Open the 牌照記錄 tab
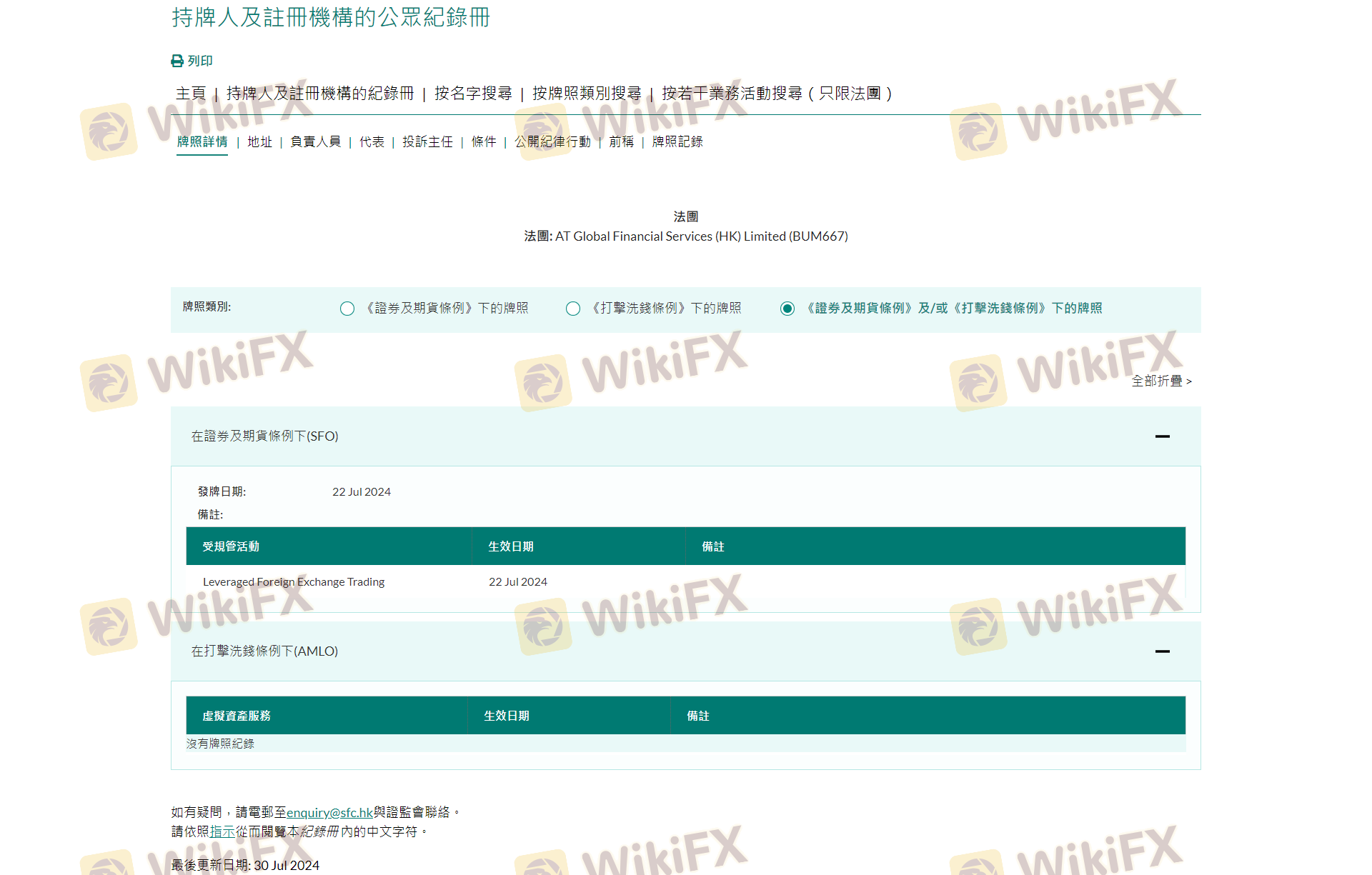Image resolution: width=1372 pixels, height=875 pixels. (677, 142)
